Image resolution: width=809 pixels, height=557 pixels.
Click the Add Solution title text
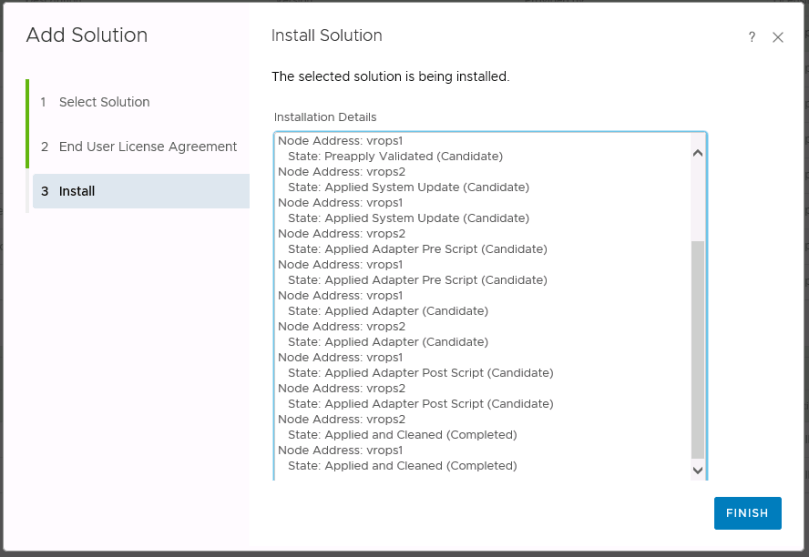[x=86, y=36]
